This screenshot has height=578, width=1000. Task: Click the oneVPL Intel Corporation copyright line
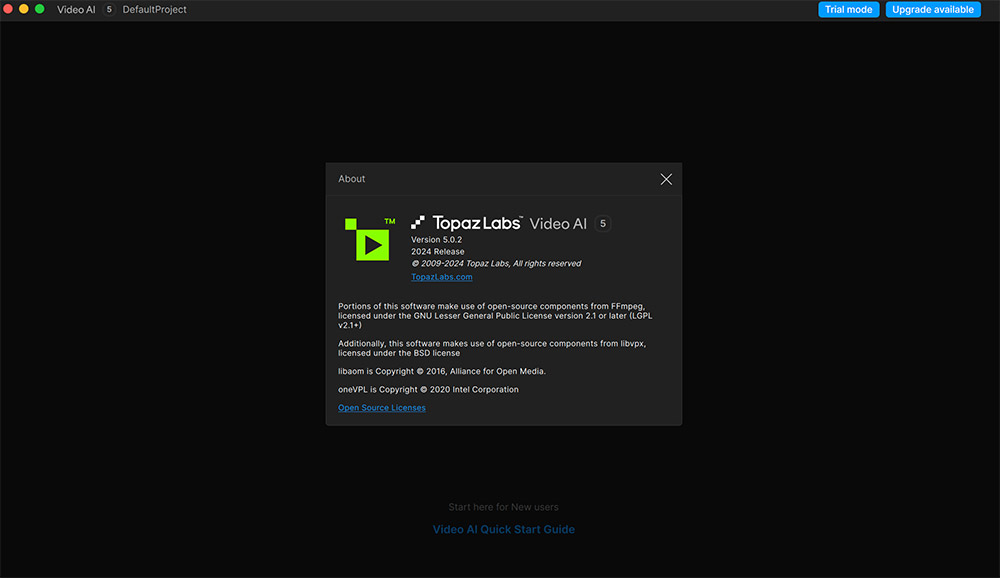click(x=428, y=390)
